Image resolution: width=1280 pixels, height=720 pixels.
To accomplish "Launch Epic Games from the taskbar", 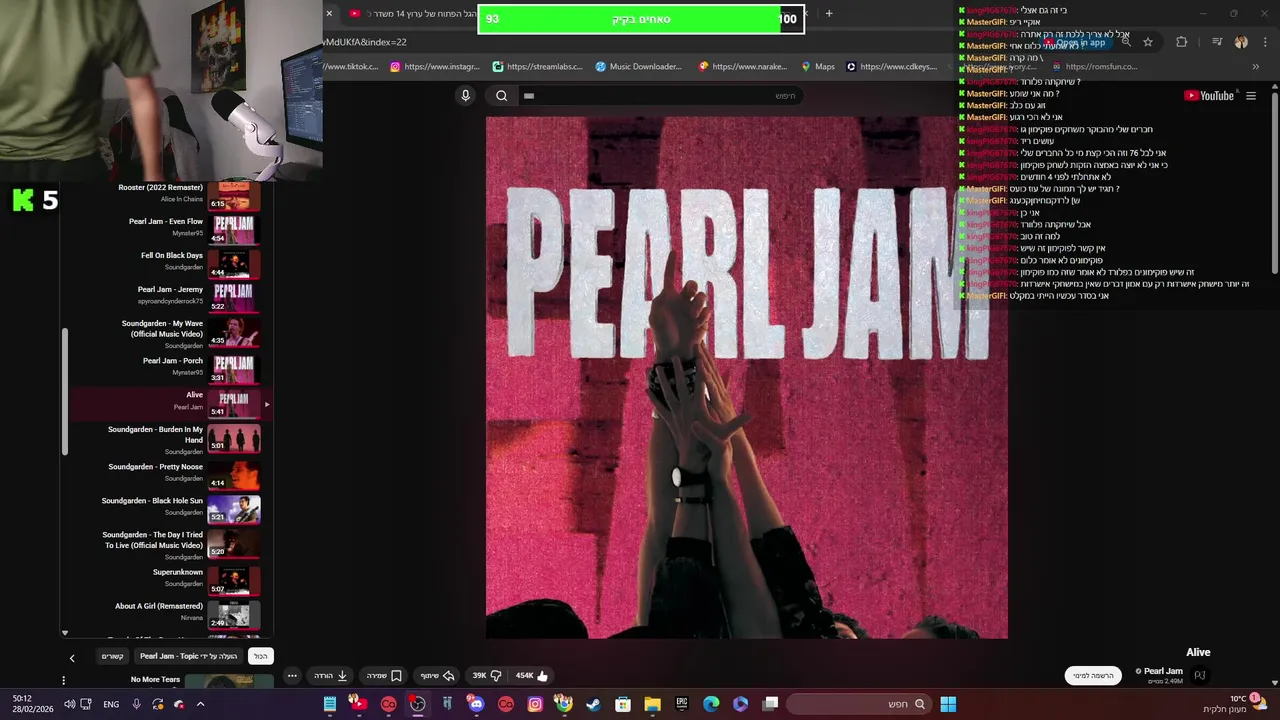I will click(682, 704).
